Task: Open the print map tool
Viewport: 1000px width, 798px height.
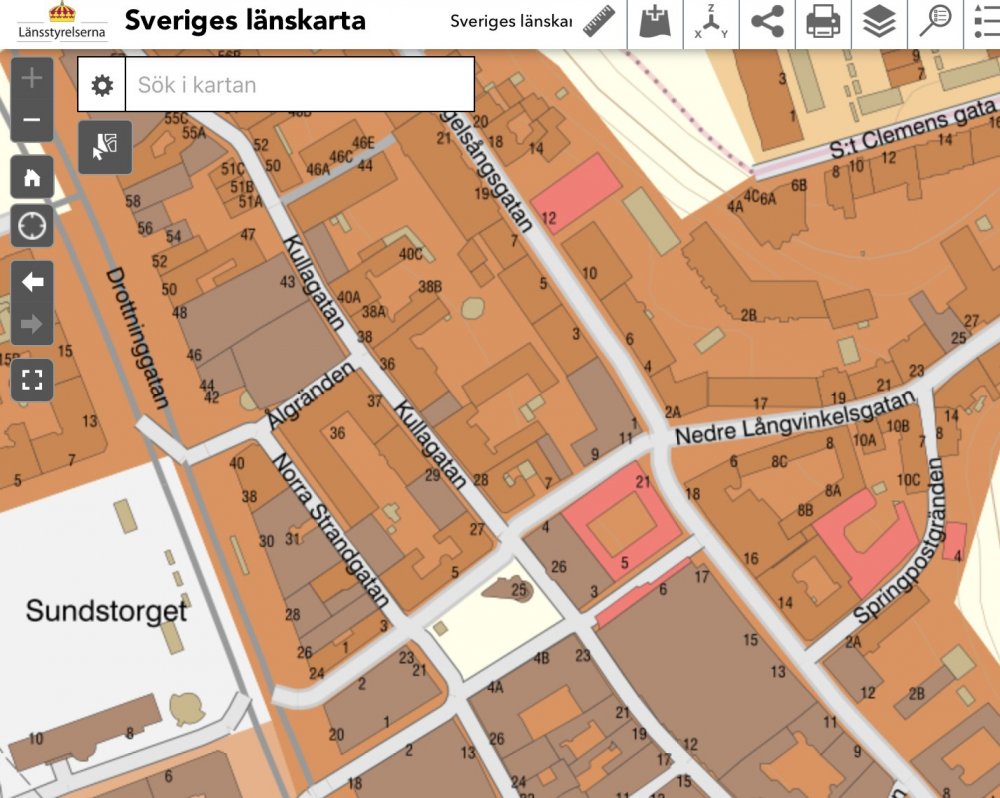Action: click(823, 21)
